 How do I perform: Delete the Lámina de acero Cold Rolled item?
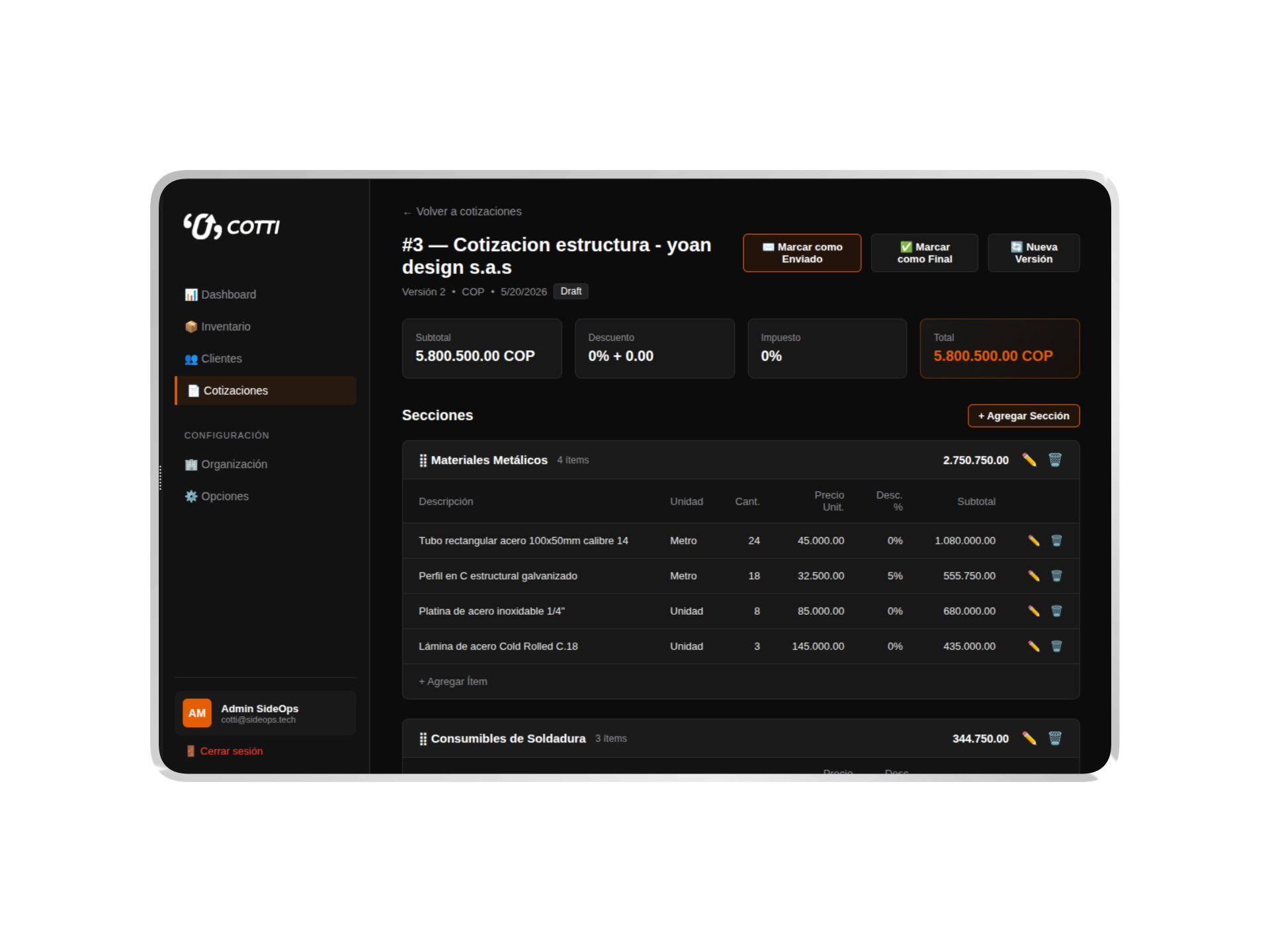(1056, 646)
